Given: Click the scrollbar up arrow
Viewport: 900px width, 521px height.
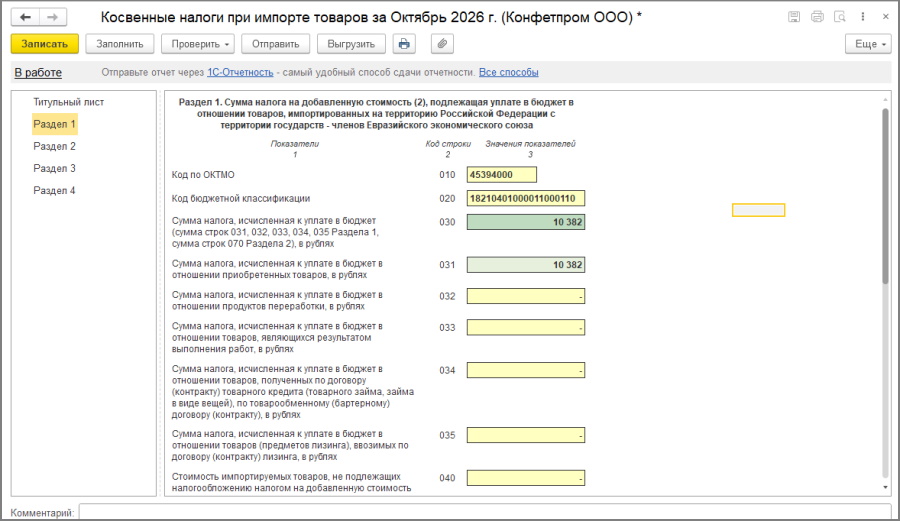Looking at the screenshot, I should [x=885, y=100].
